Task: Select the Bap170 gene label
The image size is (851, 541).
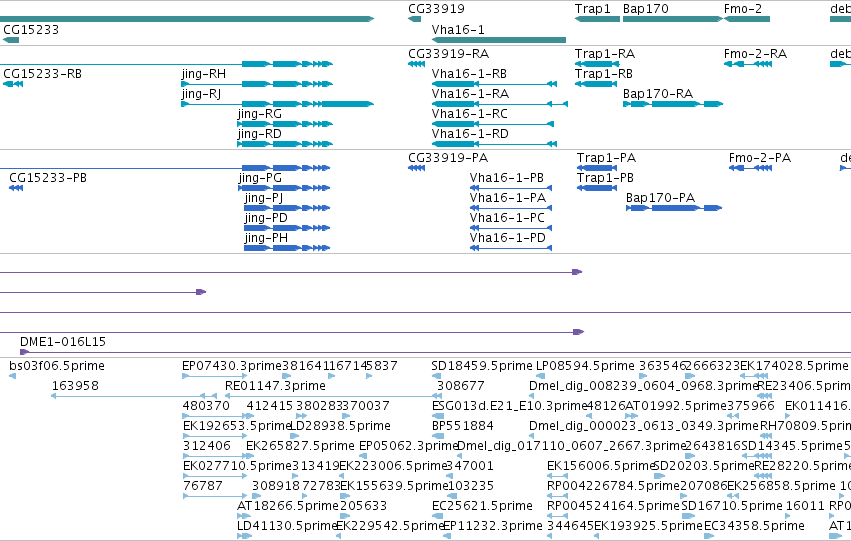Action: tap(645, 9)
